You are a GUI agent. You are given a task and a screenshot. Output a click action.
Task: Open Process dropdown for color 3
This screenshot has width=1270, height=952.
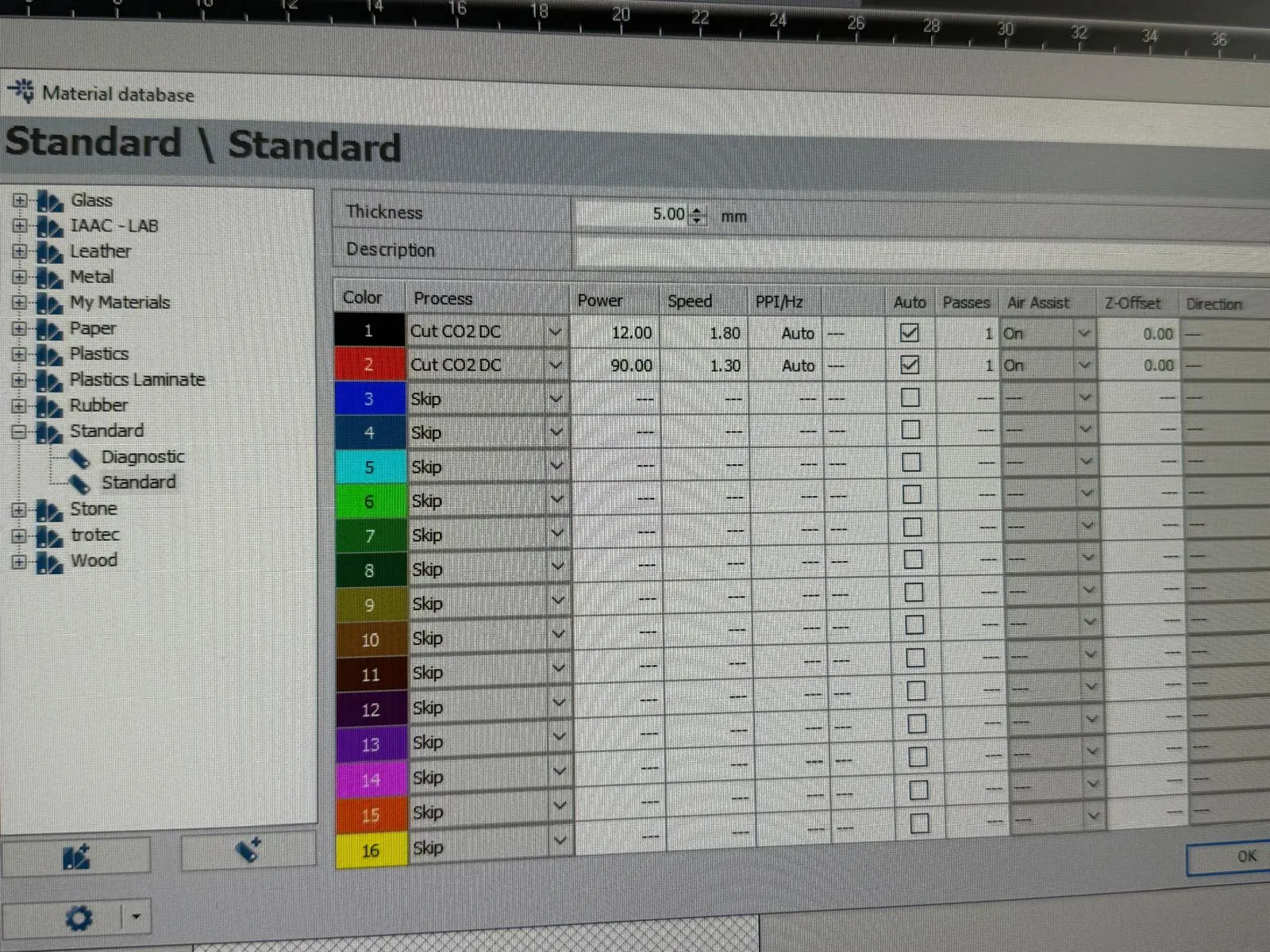click(x=556, y=399)
